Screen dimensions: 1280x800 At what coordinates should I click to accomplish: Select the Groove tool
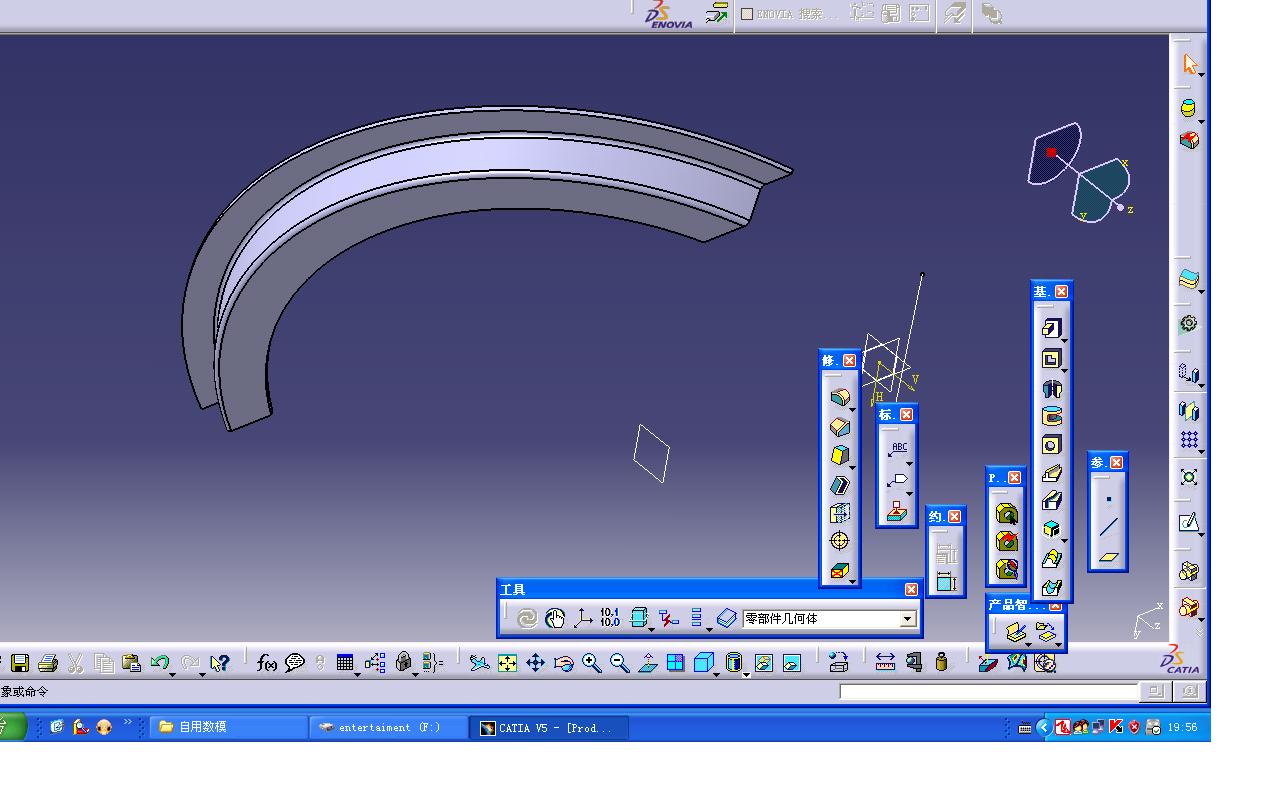(x=1051, y=417)
